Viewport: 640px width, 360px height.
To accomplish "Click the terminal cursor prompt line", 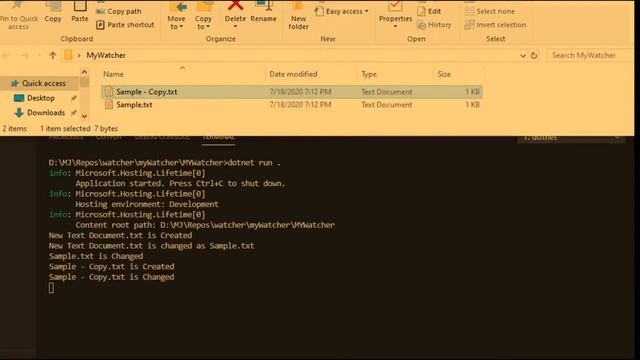I will tap(51, 288).
